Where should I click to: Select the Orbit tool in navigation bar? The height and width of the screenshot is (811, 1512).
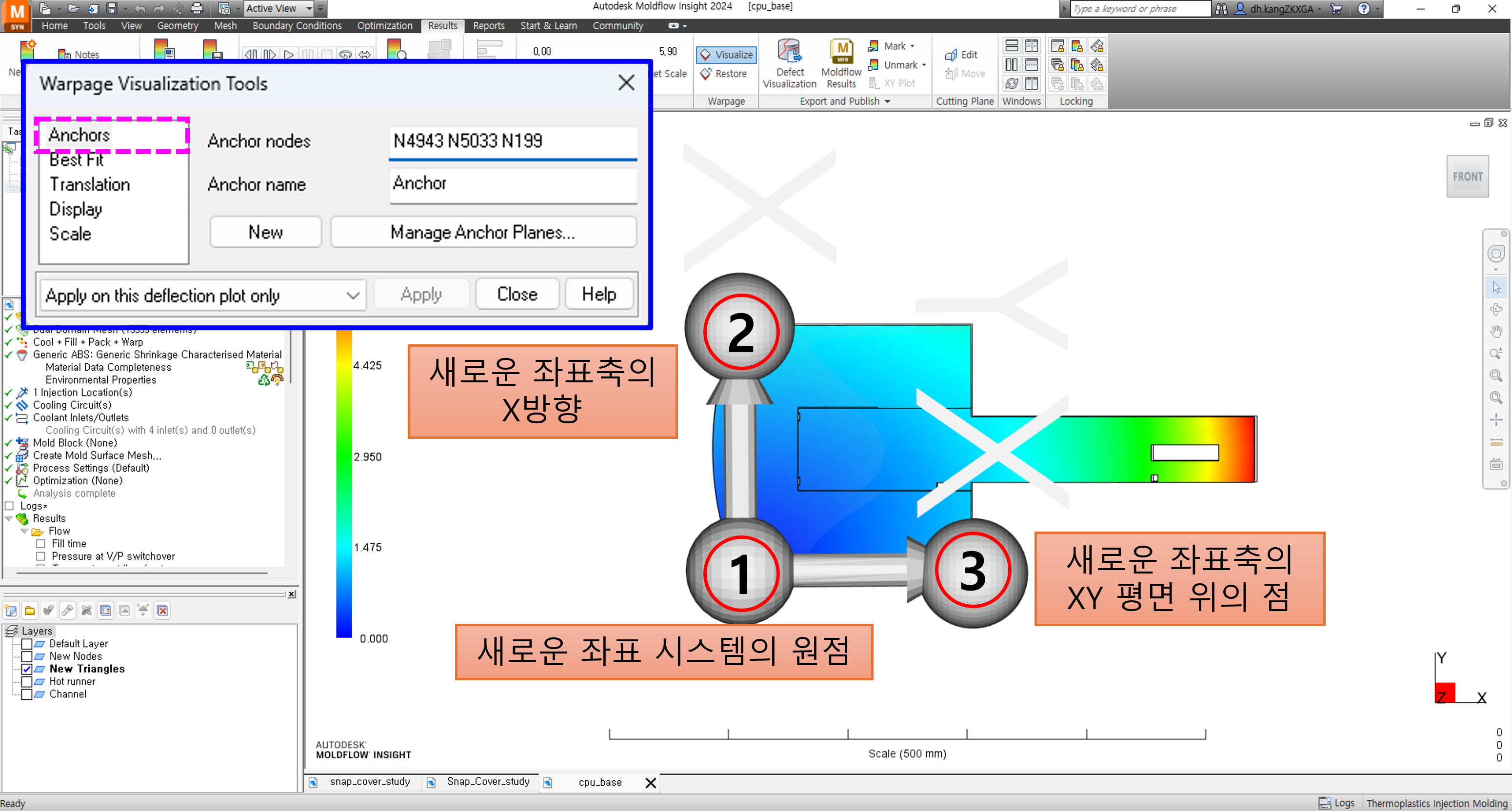coord(1496,309)
